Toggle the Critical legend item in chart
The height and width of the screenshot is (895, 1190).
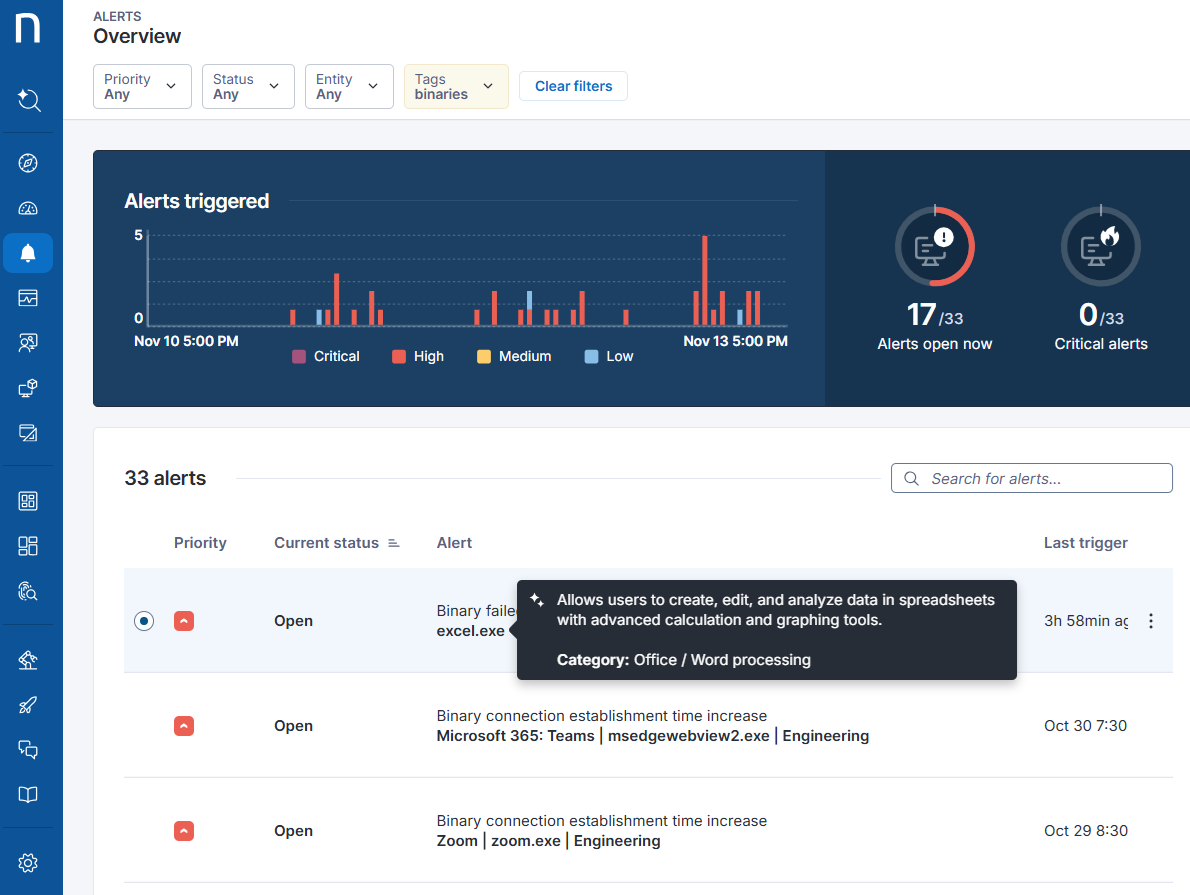tap(325, 356)
